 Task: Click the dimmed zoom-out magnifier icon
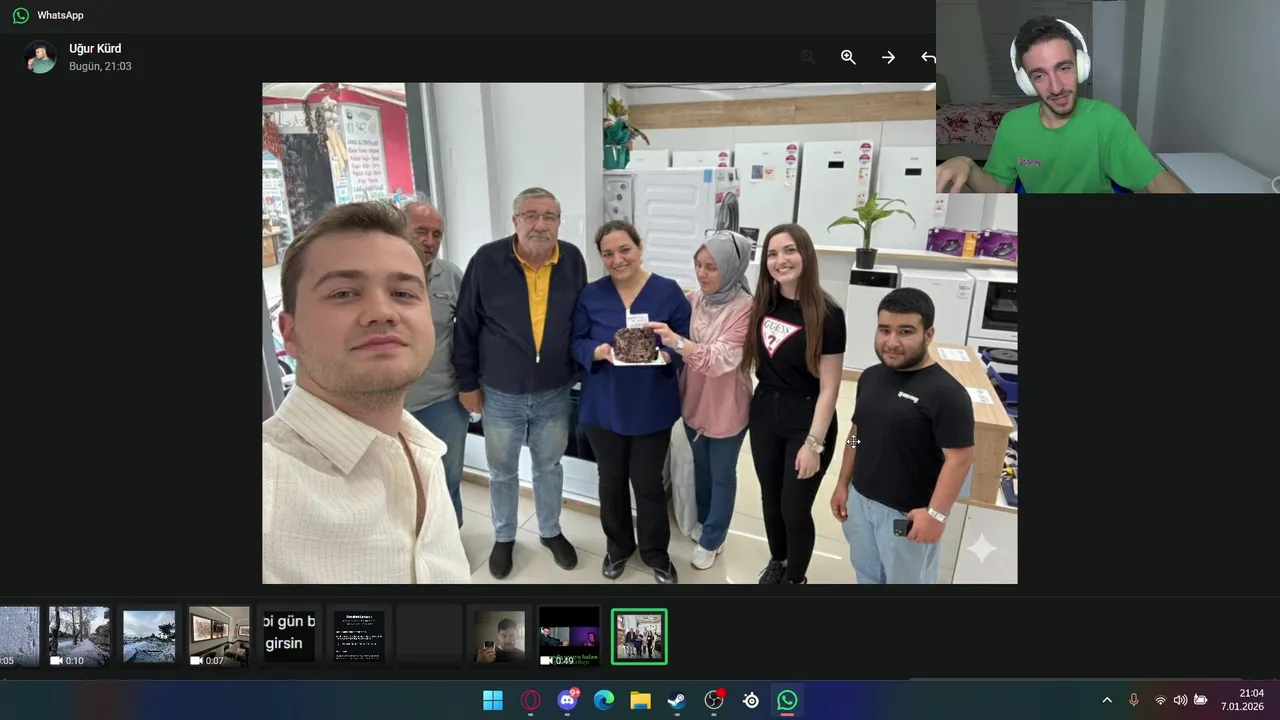(x=808, y=57)
